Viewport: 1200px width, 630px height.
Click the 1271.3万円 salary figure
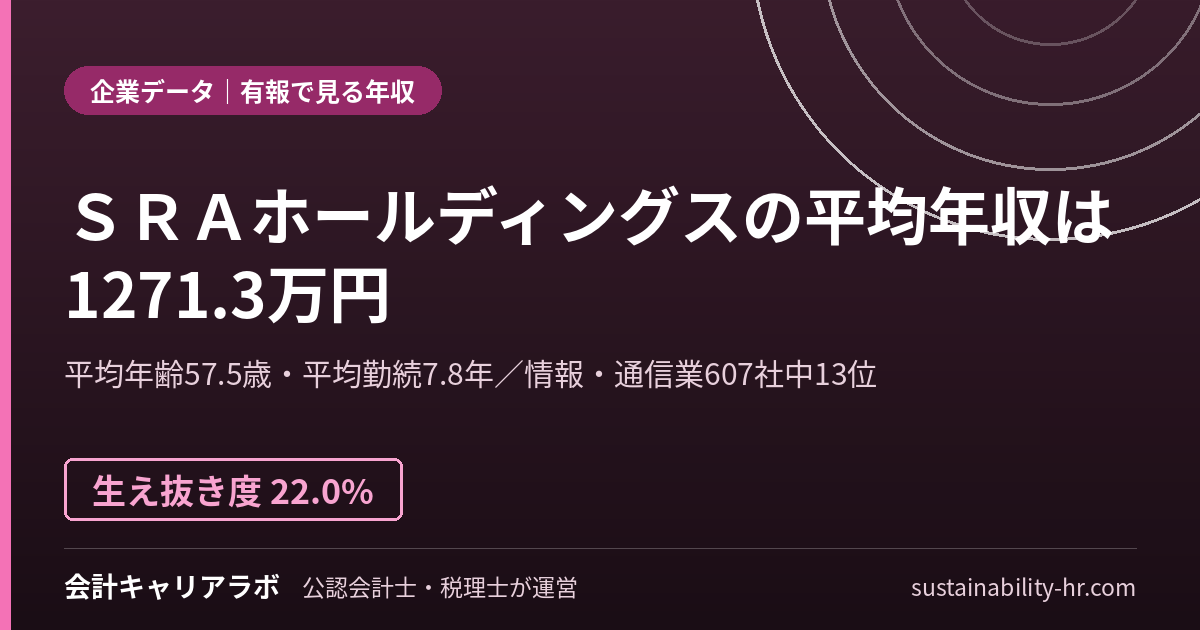click(x=227, y=297)
